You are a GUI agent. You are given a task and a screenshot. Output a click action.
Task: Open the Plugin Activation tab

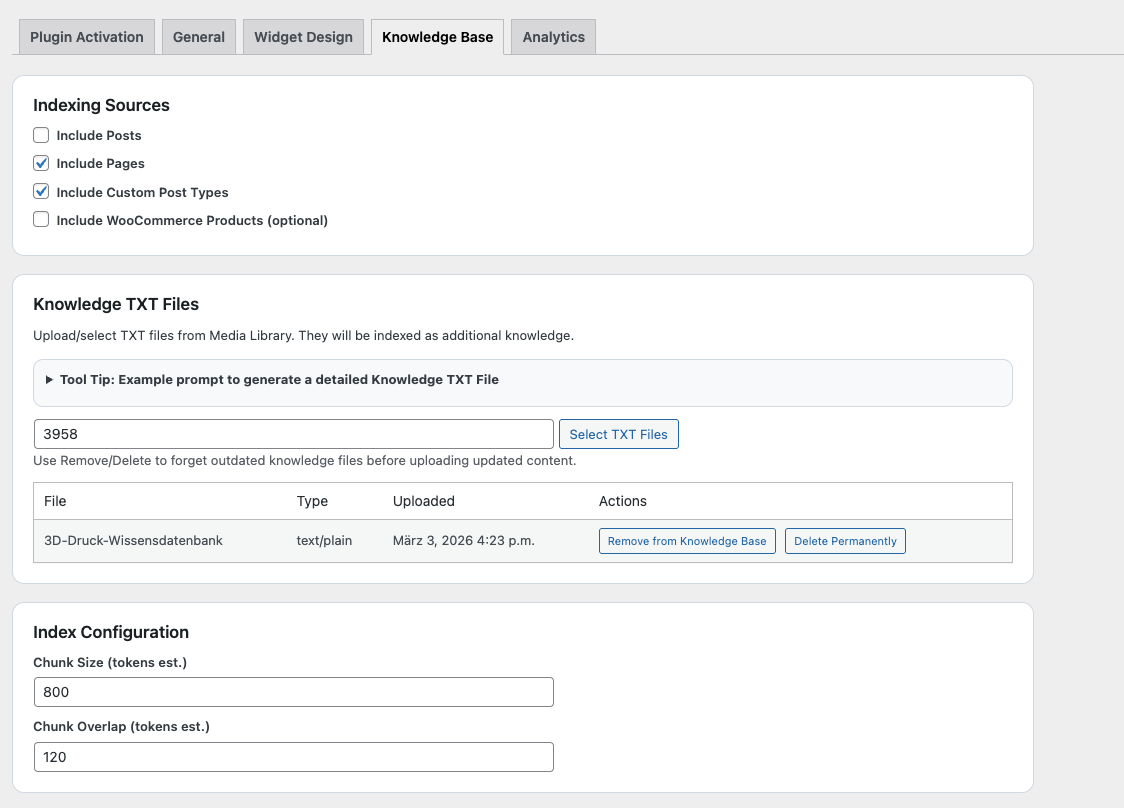click(x=87, y=37)
